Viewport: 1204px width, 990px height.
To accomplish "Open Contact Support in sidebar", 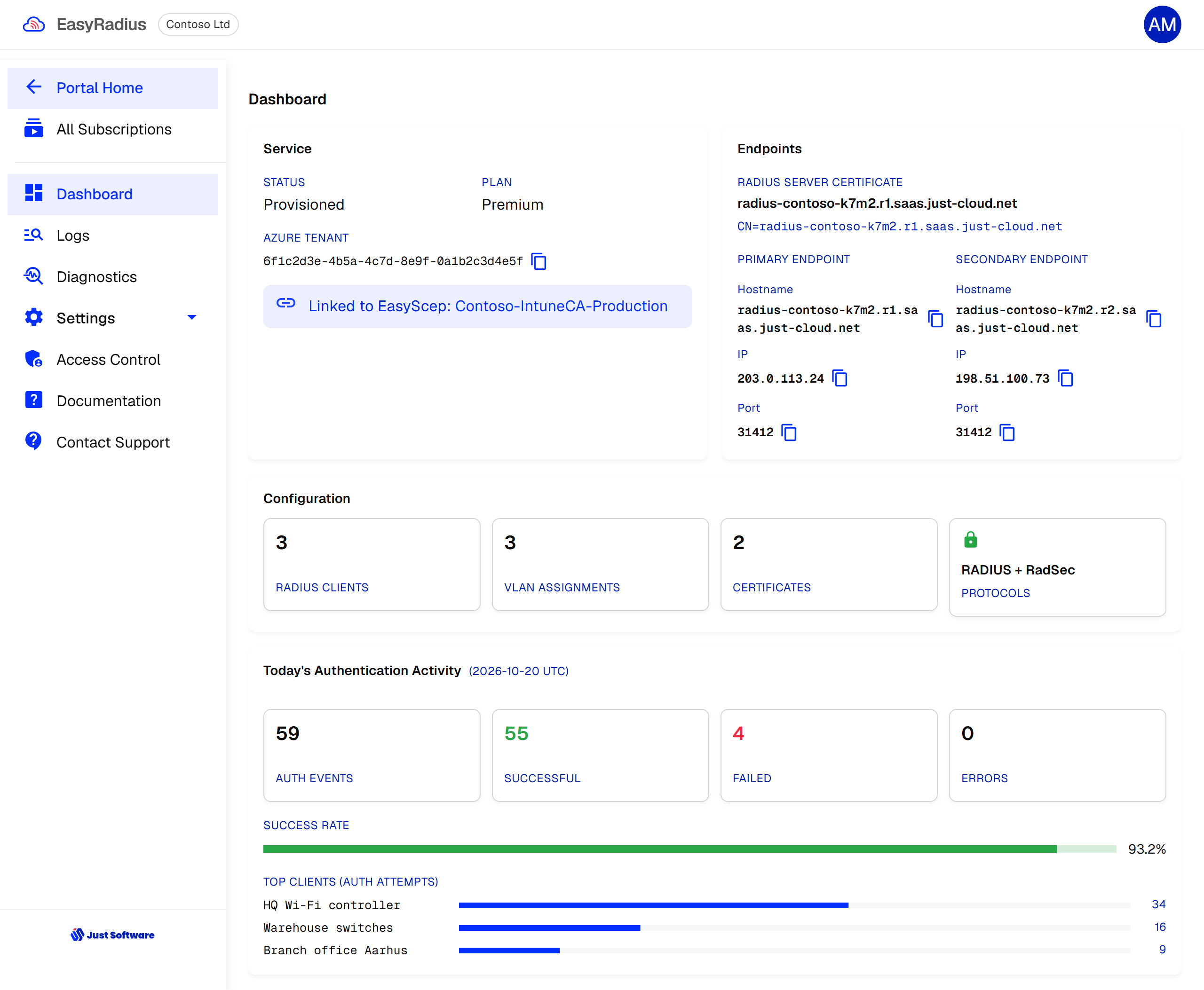I will click(112, 442).
